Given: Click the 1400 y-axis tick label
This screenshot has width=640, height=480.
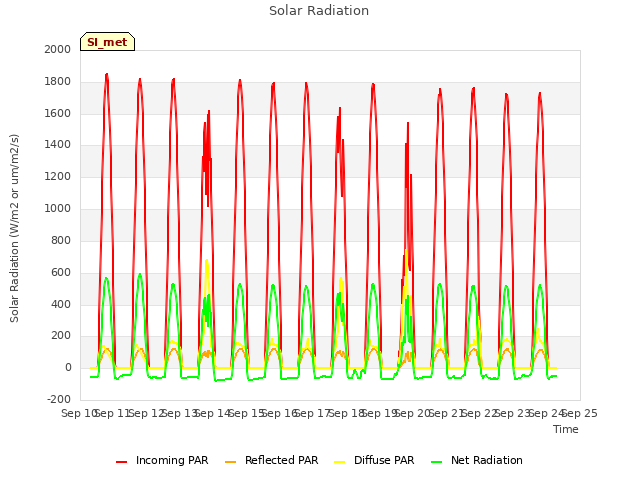Looking at the screenshot, I should point(58,144).
